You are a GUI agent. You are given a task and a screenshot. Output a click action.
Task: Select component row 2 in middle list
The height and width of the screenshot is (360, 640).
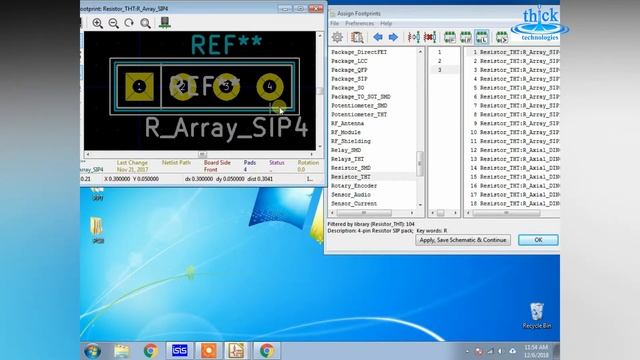pos(443,61)
